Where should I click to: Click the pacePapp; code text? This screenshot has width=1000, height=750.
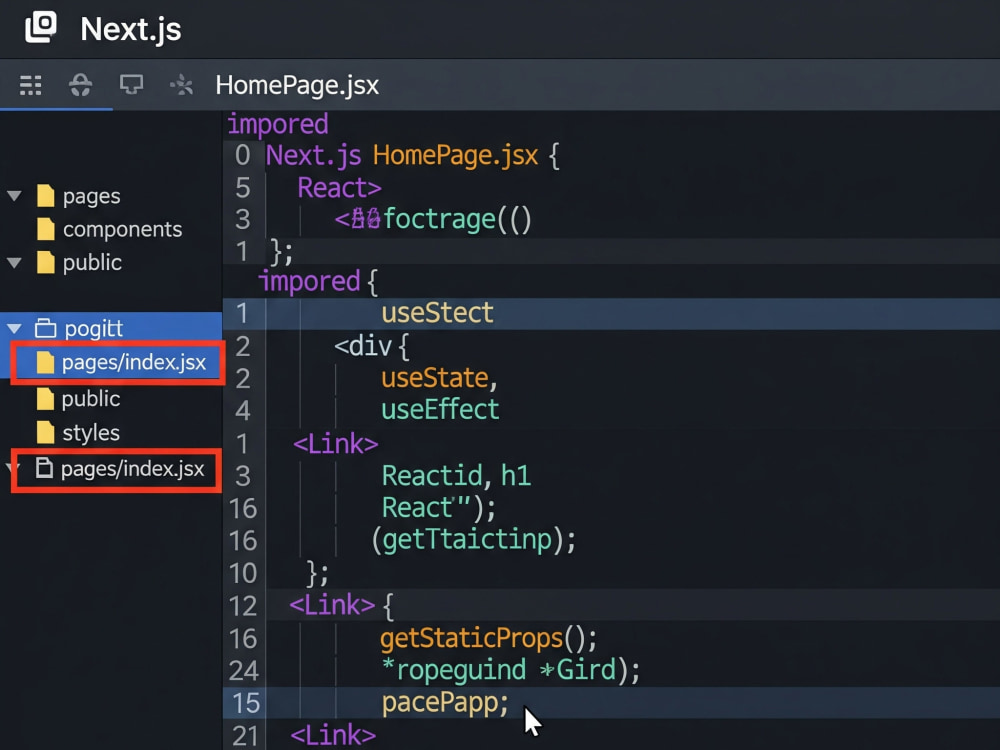pyautogui.click(x=445, y=703)
